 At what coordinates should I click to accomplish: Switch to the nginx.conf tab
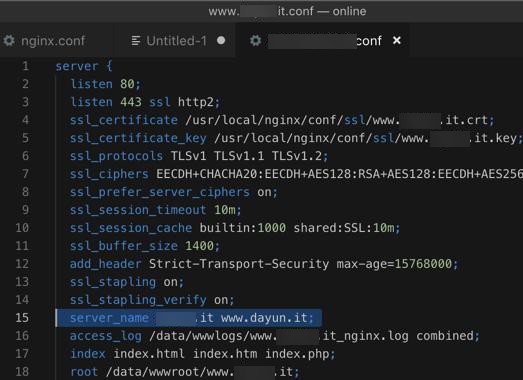(x=53, y=41)
